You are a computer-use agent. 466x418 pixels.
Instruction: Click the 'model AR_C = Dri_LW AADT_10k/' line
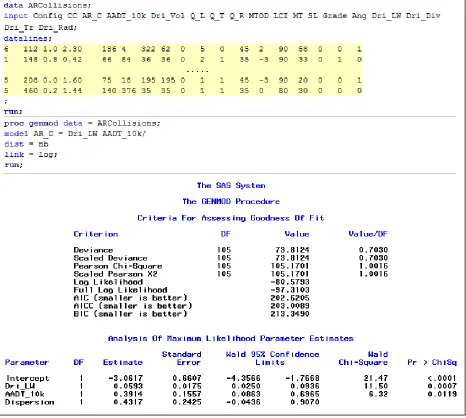pyautogui.click(x=75, y=134)
